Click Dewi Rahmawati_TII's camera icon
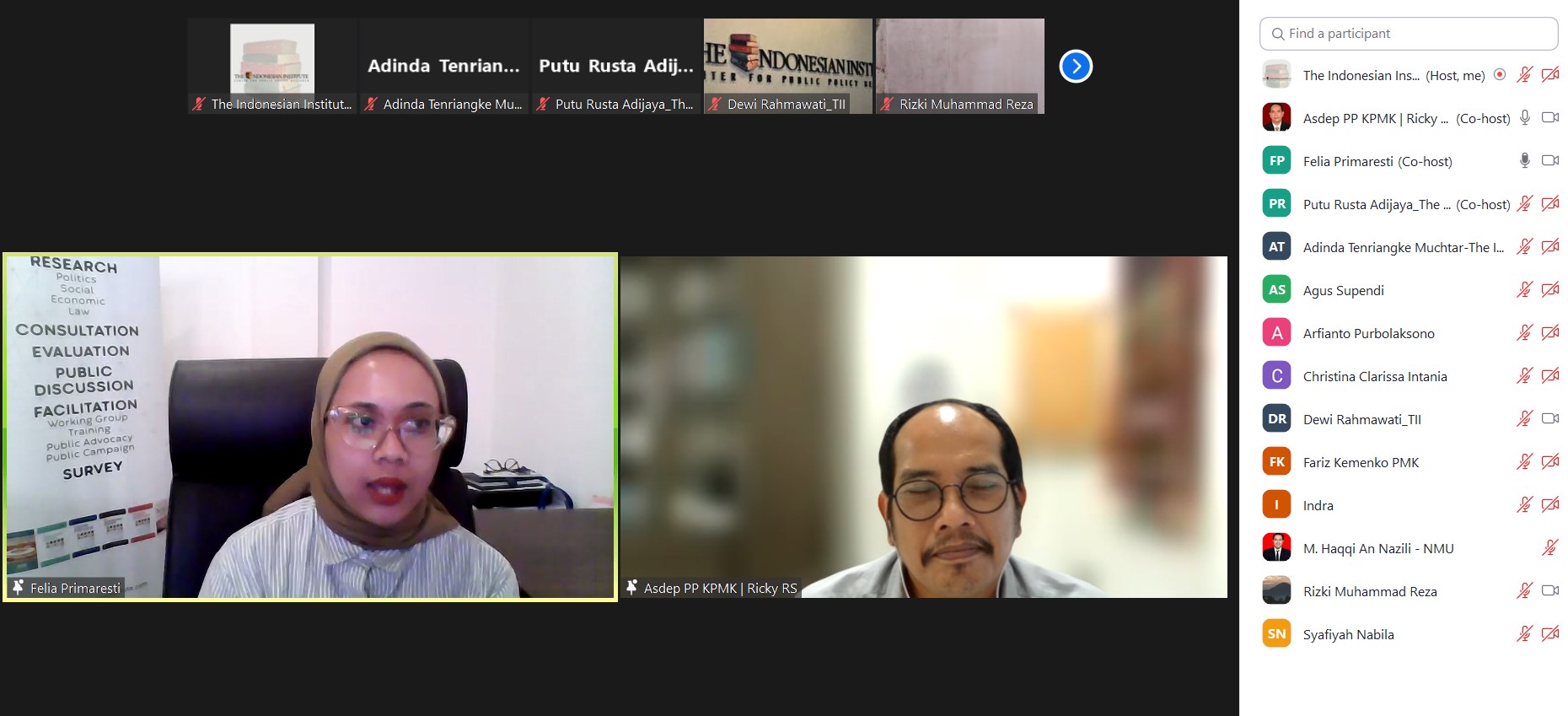Image resolution: width=1568 pixels, height=716 pixels. pyautogui.click(x=1549, y=418)
